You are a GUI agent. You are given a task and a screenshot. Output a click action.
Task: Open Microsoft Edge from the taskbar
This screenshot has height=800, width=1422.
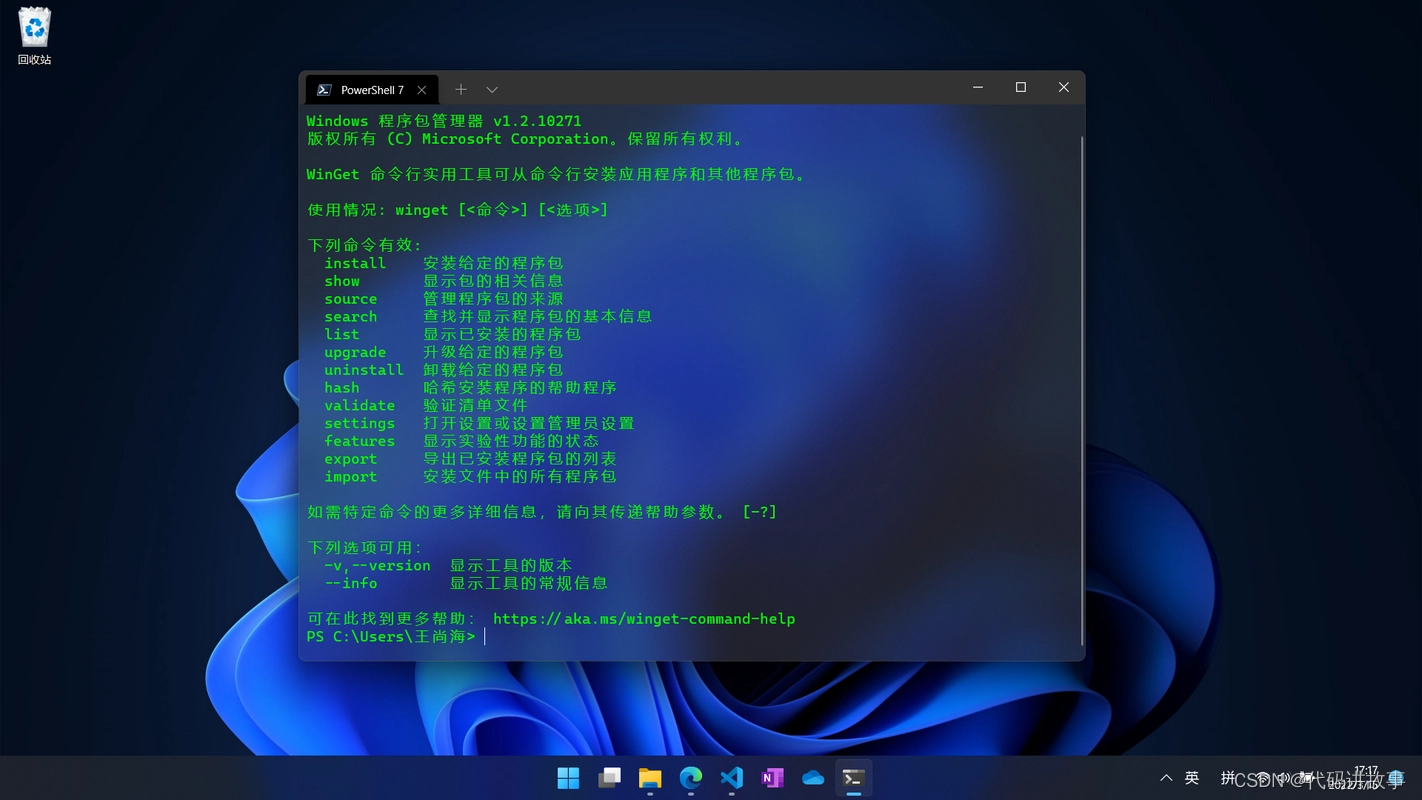690,777
